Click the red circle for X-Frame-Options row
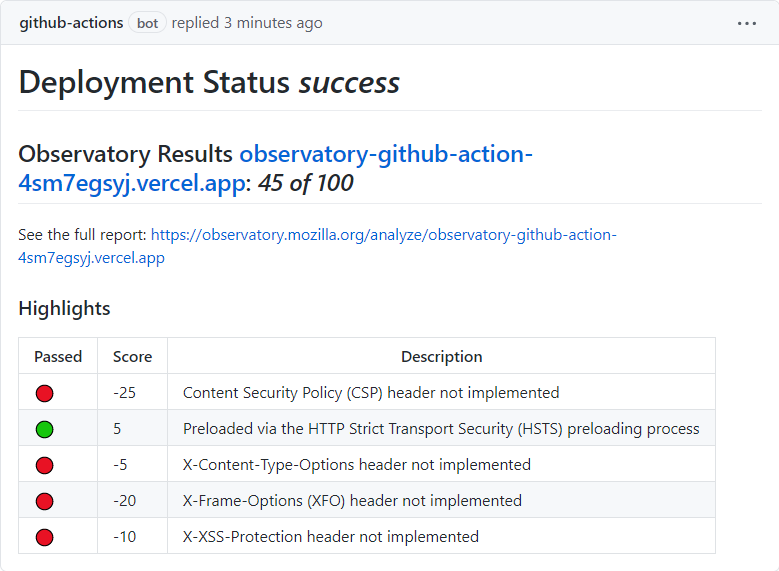This screenshot has width=779, height=571. [x=44, y=501]
